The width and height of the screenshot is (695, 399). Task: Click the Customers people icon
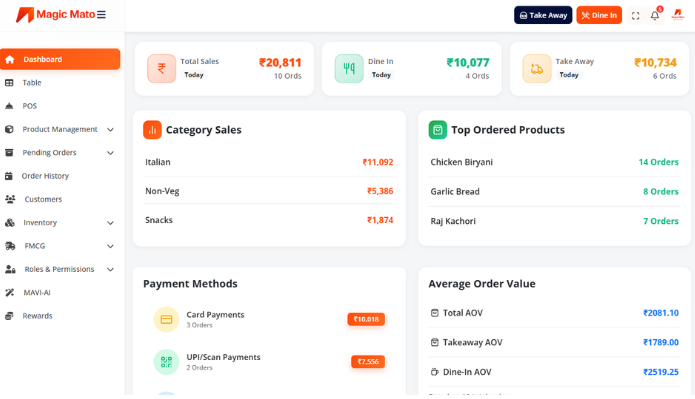(10, 199)
